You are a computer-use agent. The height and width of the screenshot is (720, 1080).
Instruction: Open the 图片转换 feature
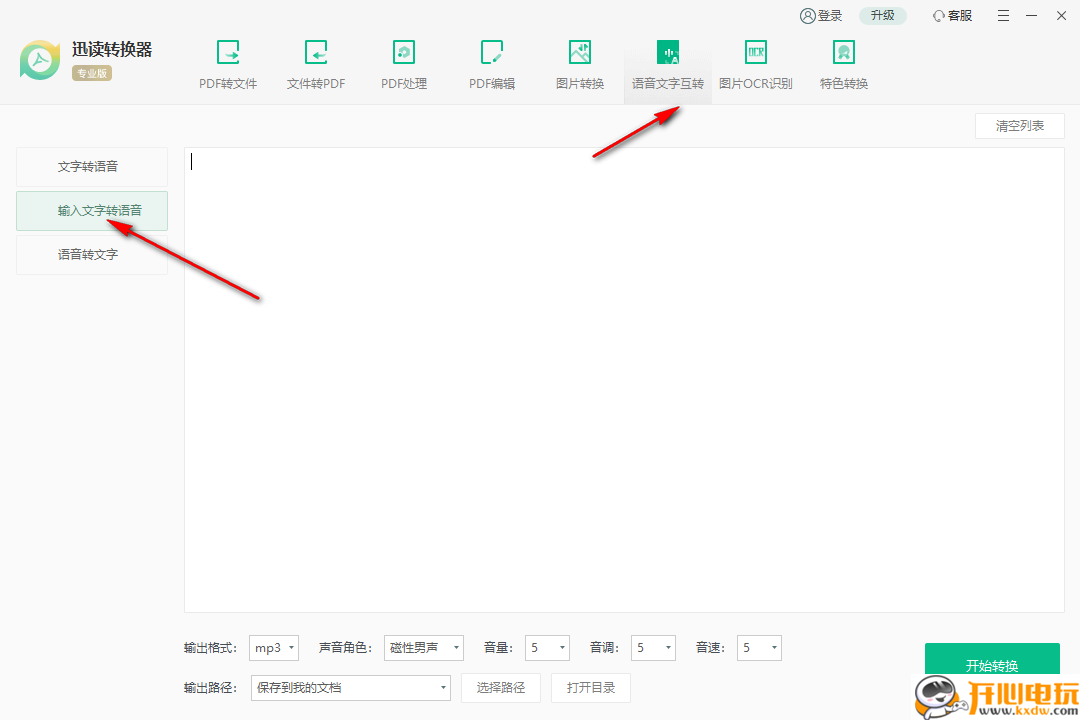pos(580,63)
